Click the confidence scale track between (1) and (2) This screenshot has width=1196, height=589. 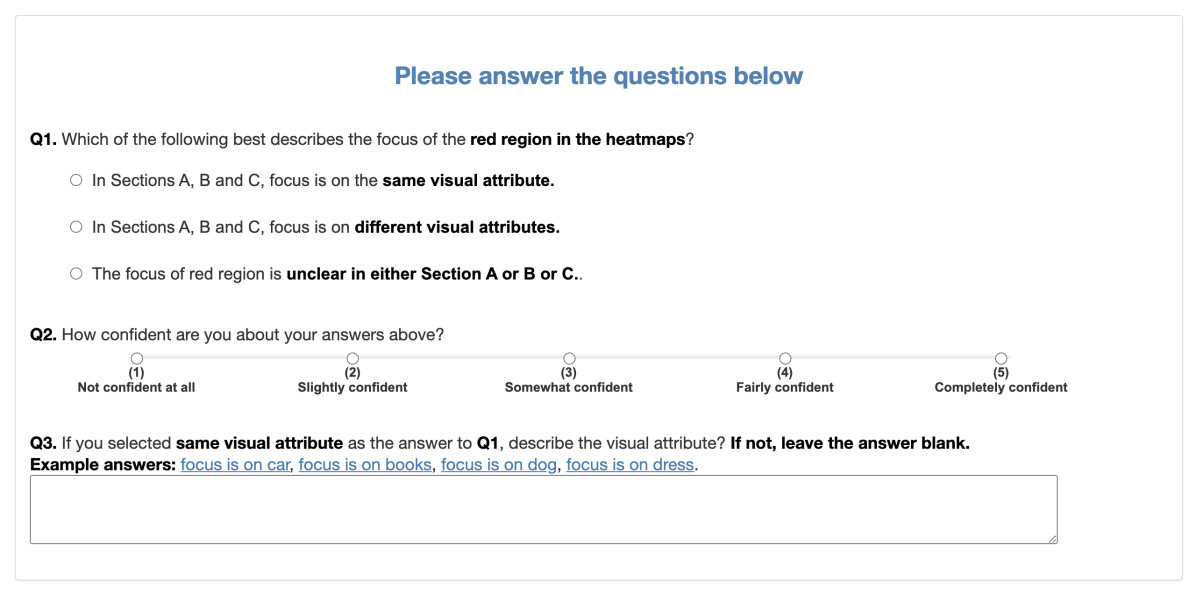244,357
